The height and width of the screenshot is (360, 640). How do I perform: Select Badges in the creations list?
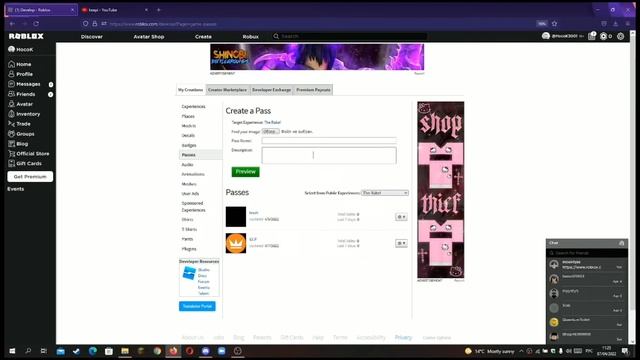tap(189, 145)
